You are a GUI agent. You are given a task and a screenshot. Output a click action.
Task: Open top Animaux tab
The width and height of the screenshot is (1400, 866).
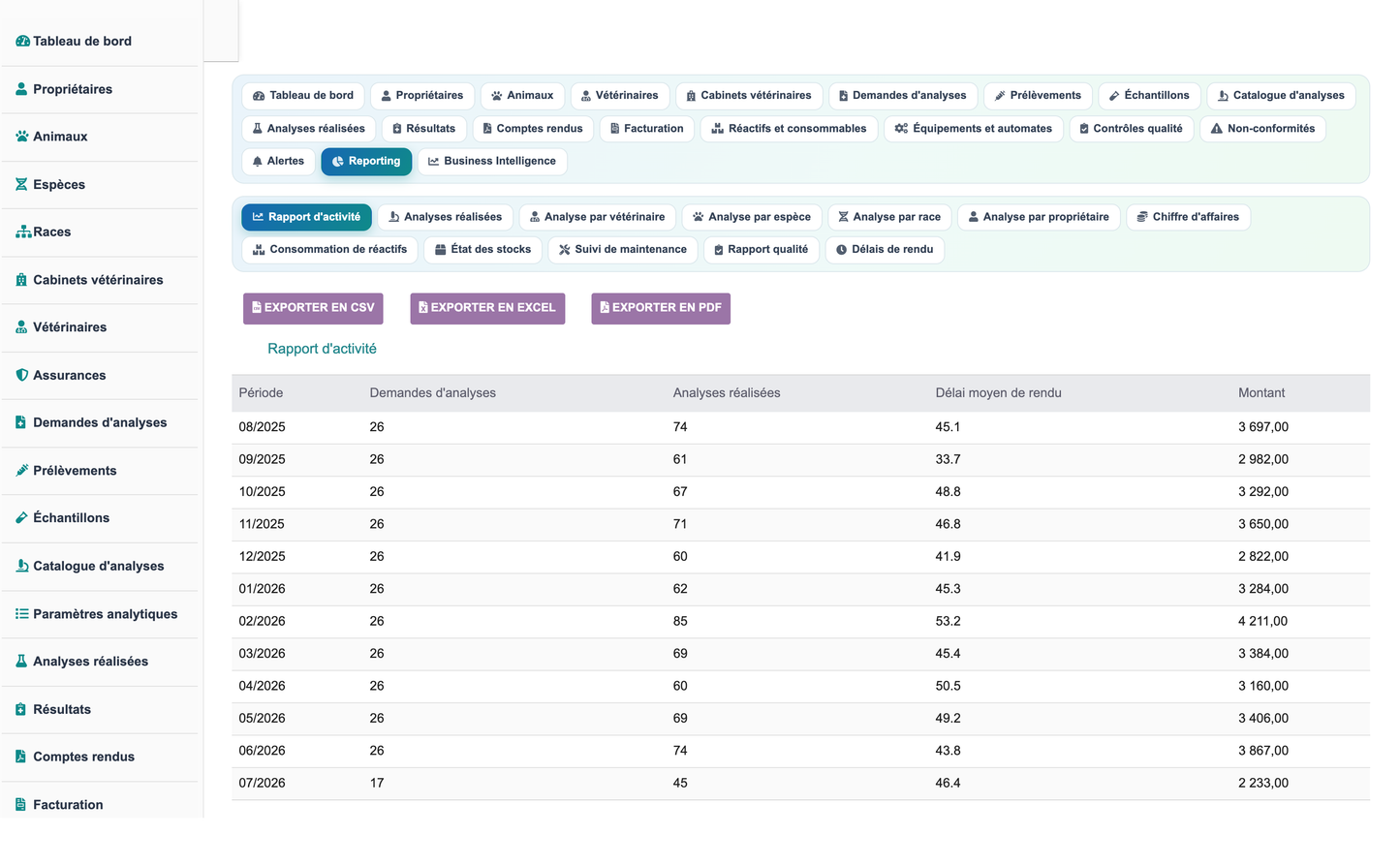click(523, 96)
